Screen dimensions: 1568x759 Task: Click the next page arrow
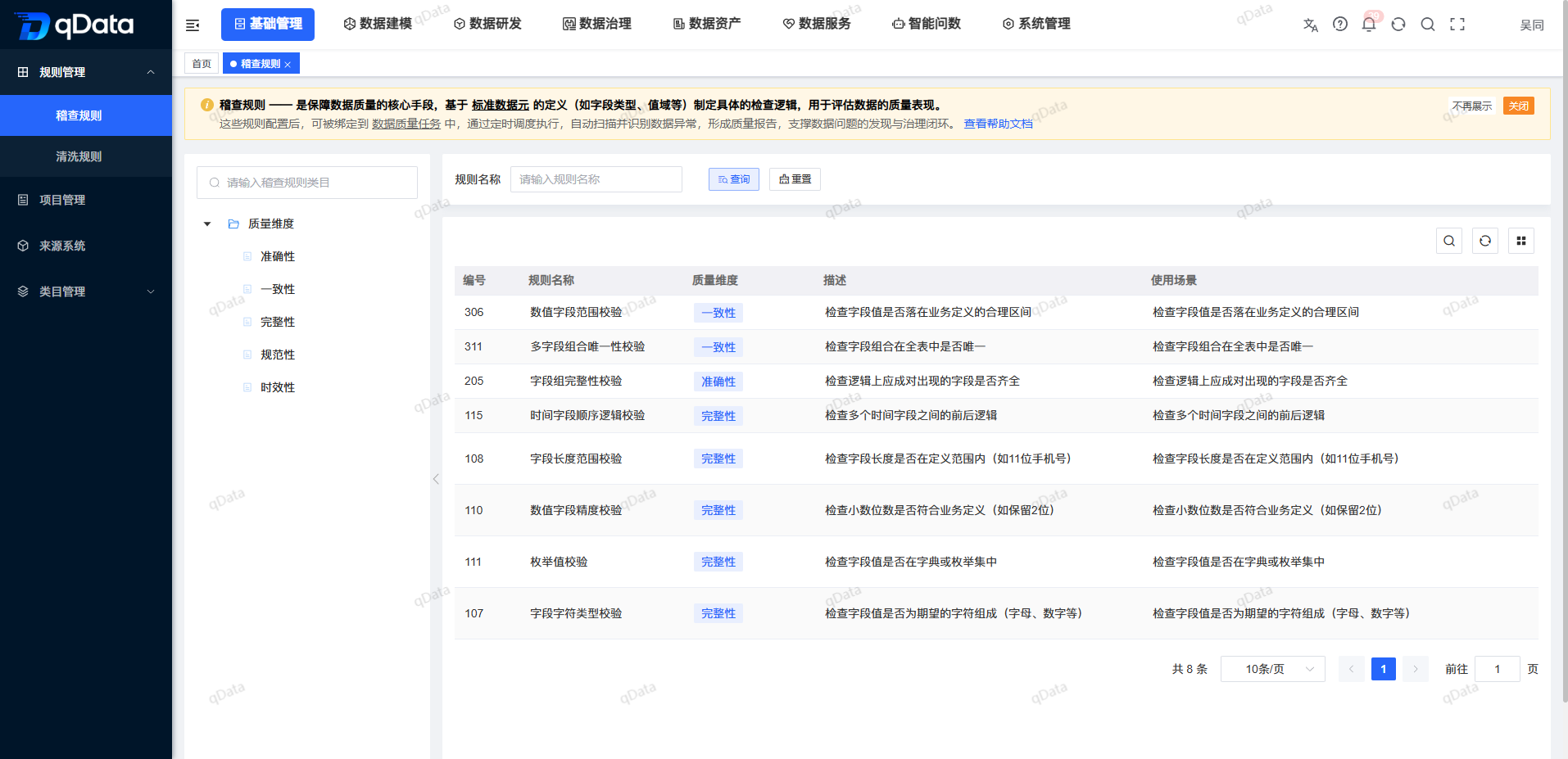[x=1416, y=669]
